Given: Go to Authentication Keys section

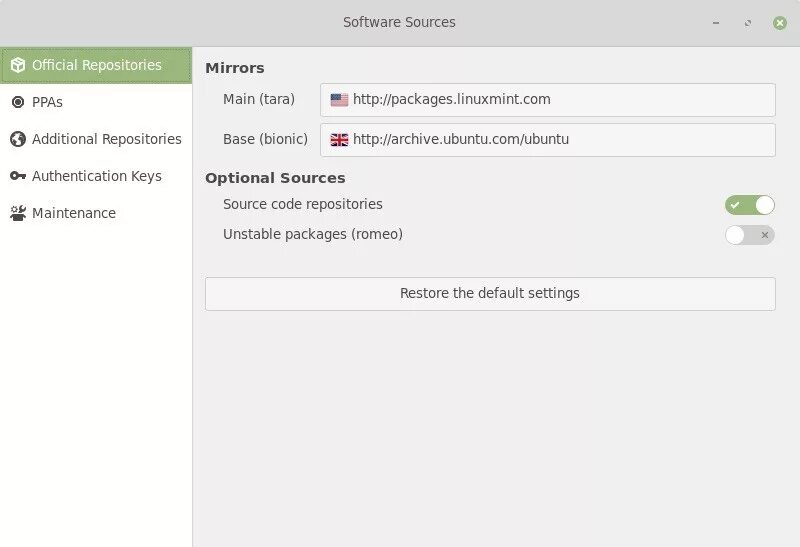Looking at the screenshot, I should click(x=96, y=176).
